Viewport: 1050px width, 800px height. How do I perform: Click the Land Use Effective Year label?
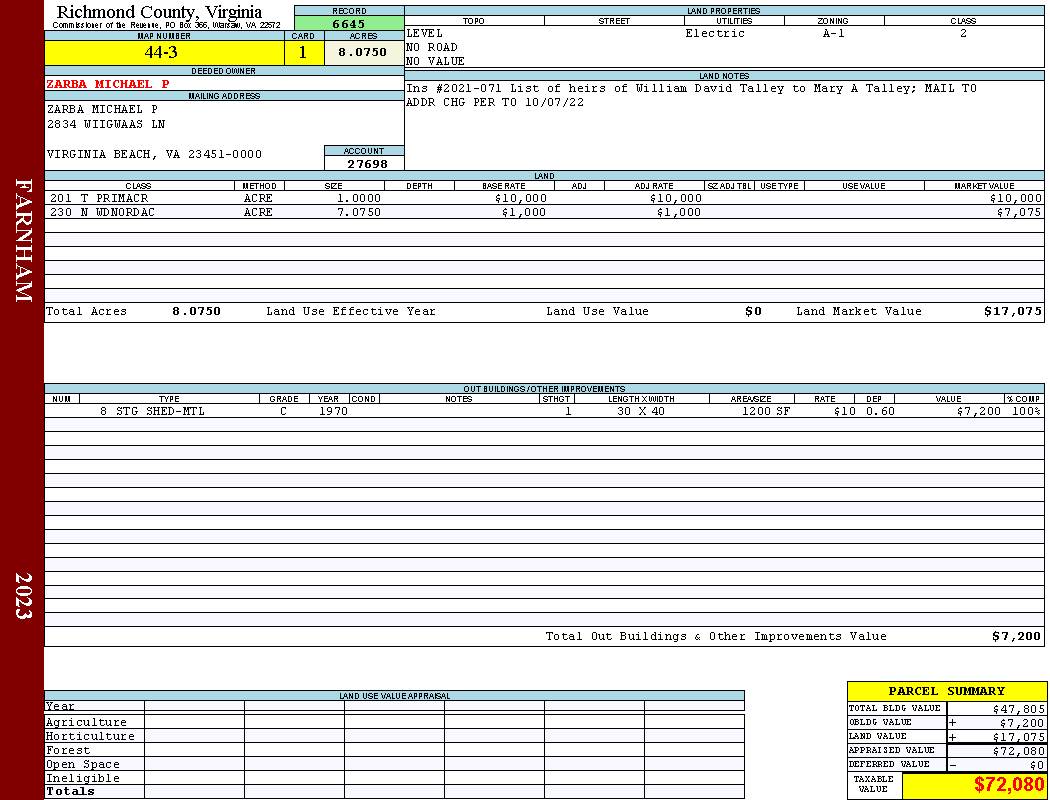351,311
